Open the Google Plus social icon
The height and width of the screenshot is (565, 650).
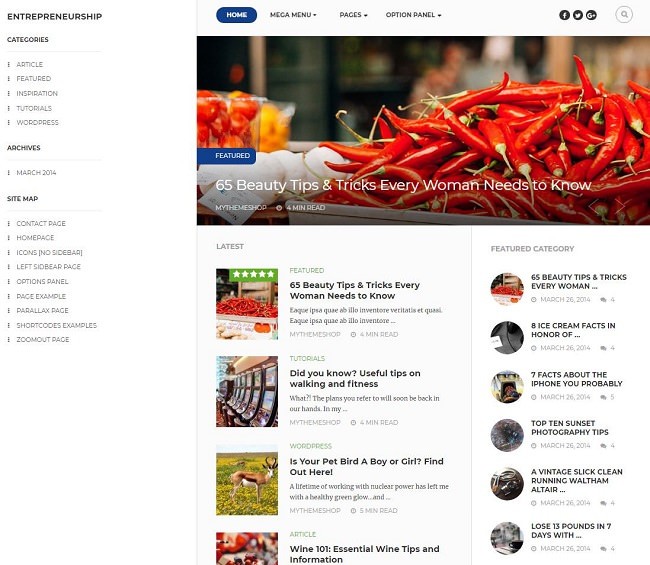pyautogui.click(x=591, y=15)
